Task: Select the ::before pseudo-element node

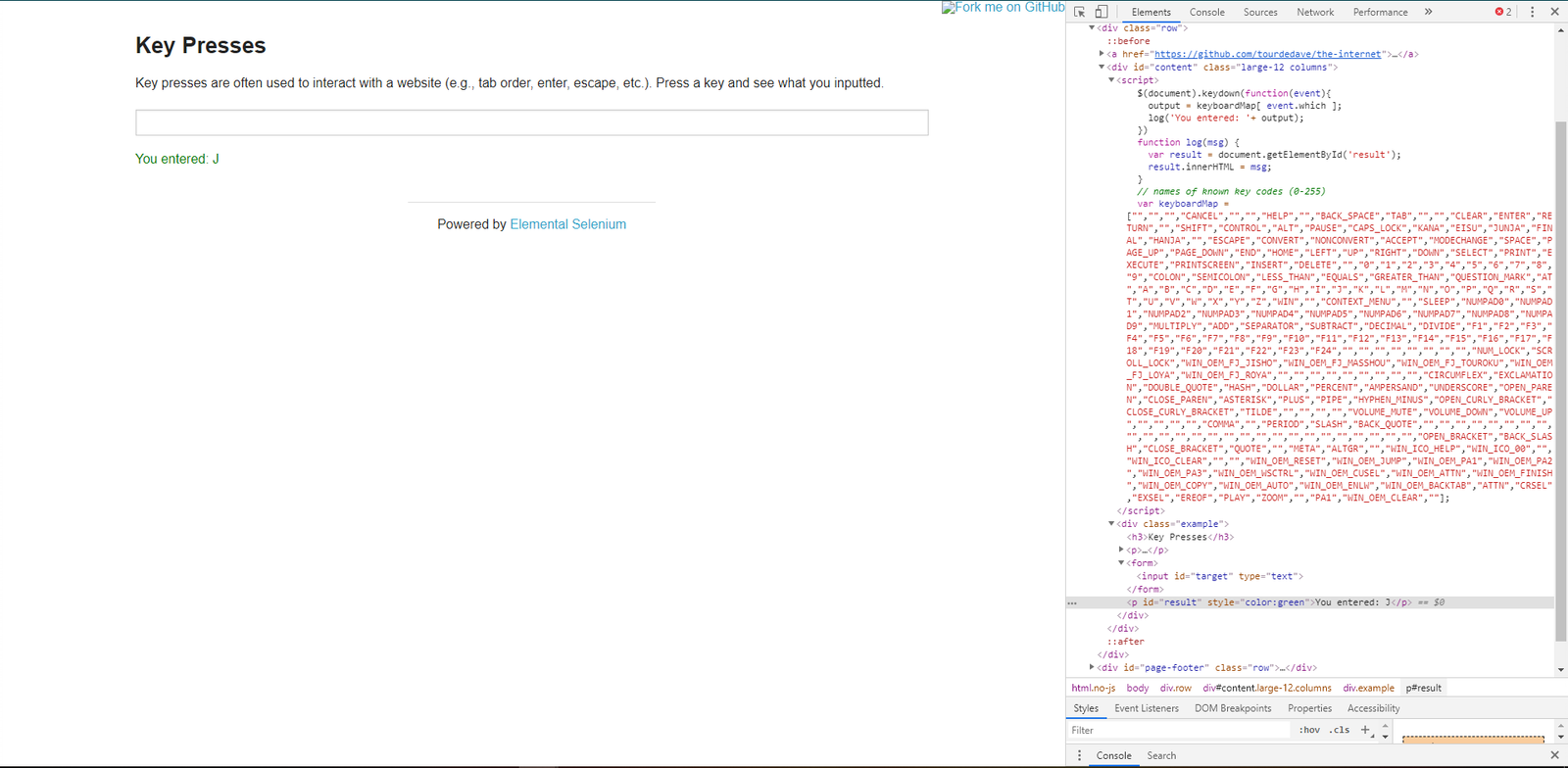Action: [x=1128, y=41]
